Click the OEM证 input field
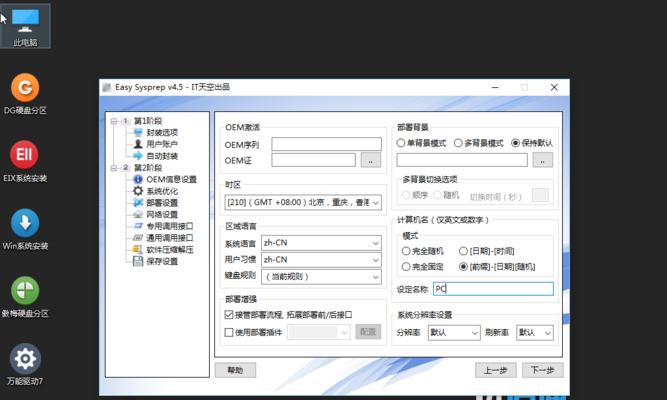 [x=313, y=160]
